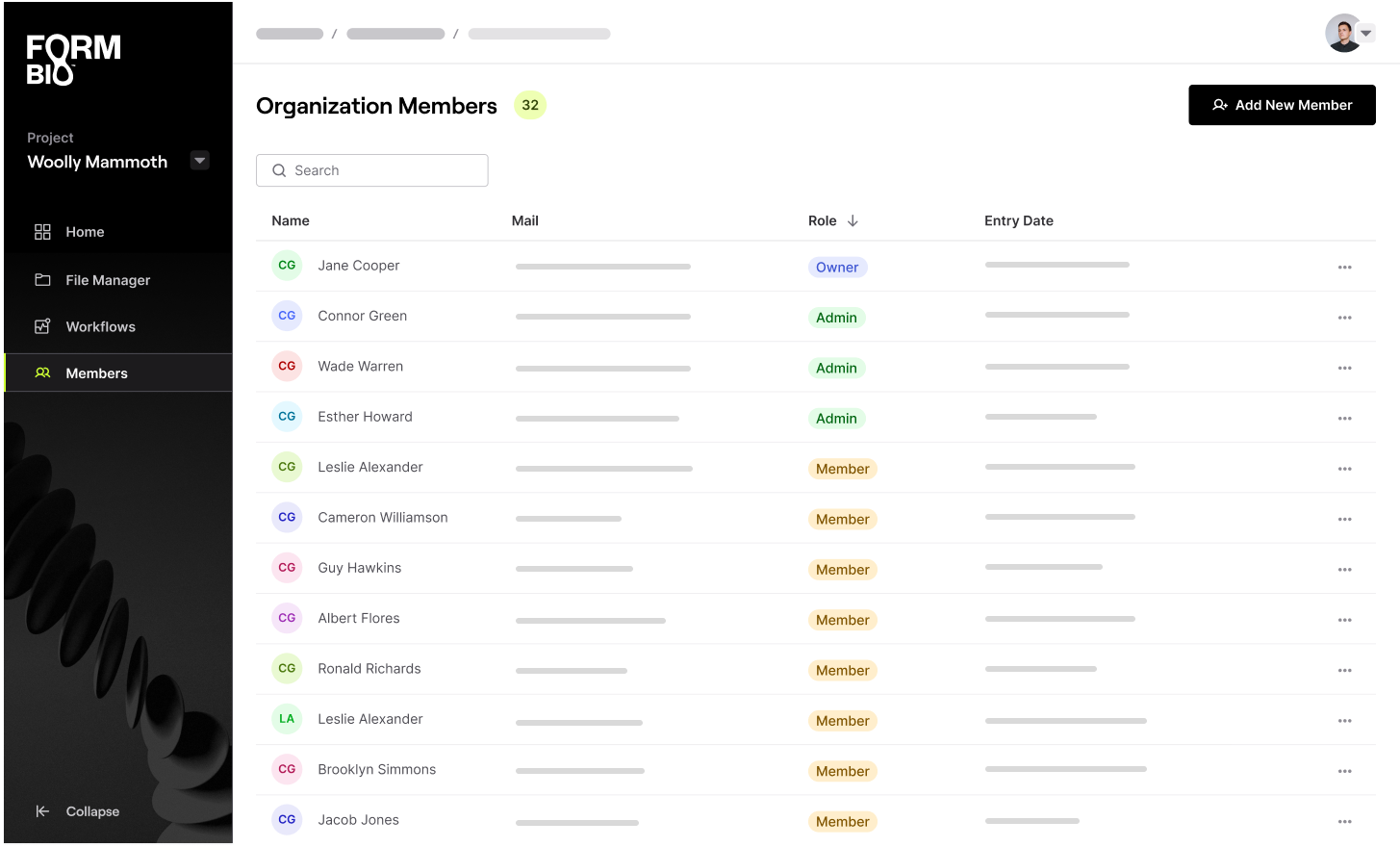Click Connor Green's name link
This screenshot has width=1400, height=847.
[363, 316]
